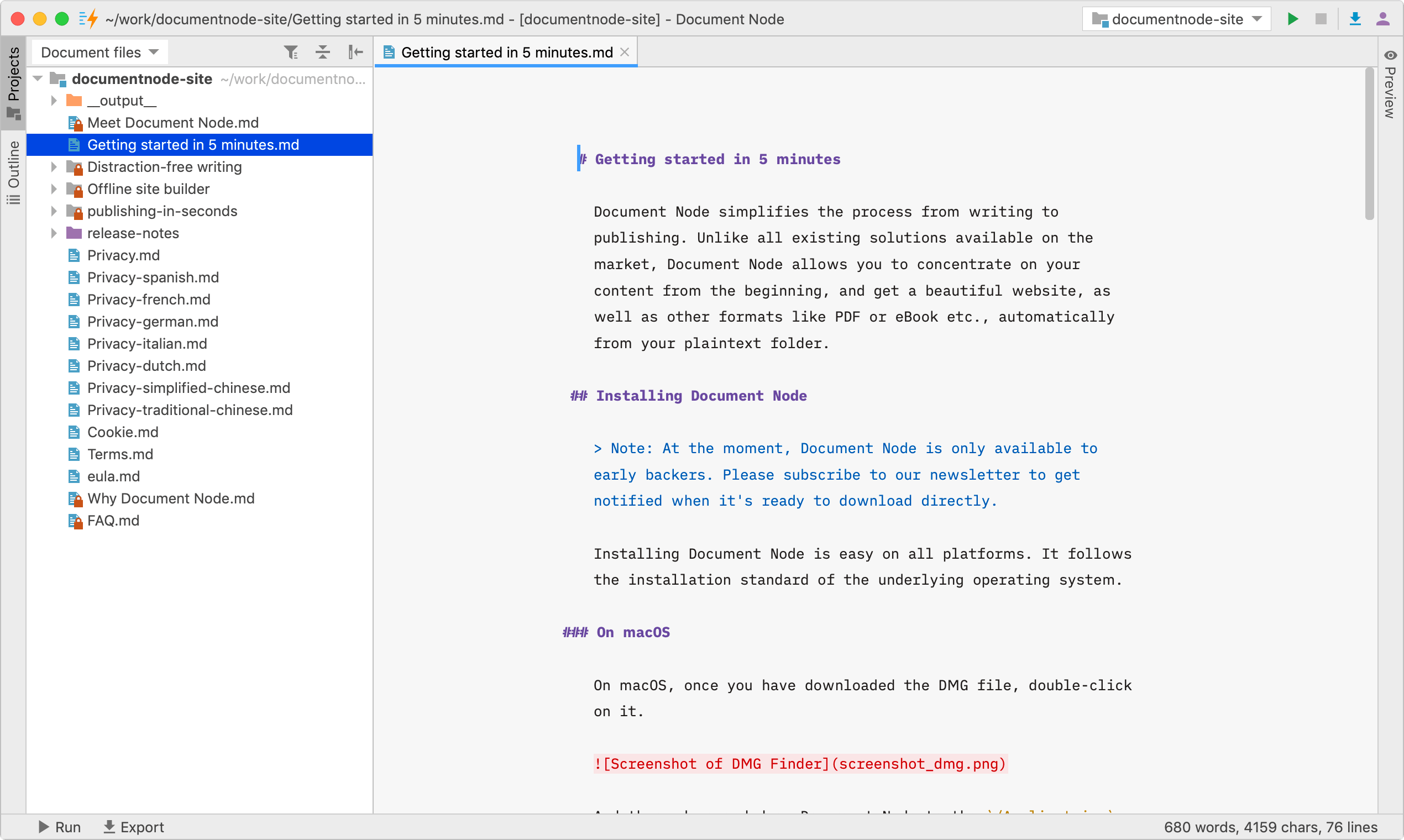Expand the Distraction-free writing folder
The image size is (1404, 840).
(x=54, y=167)
